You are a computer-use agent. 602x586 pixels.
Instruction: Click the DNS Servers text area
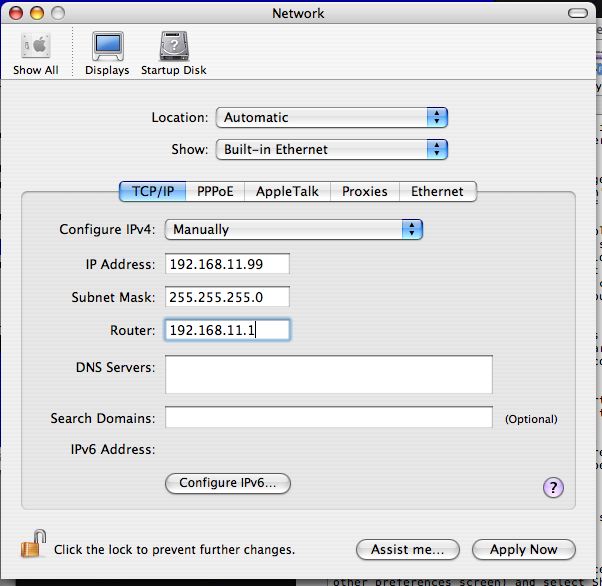329,374
